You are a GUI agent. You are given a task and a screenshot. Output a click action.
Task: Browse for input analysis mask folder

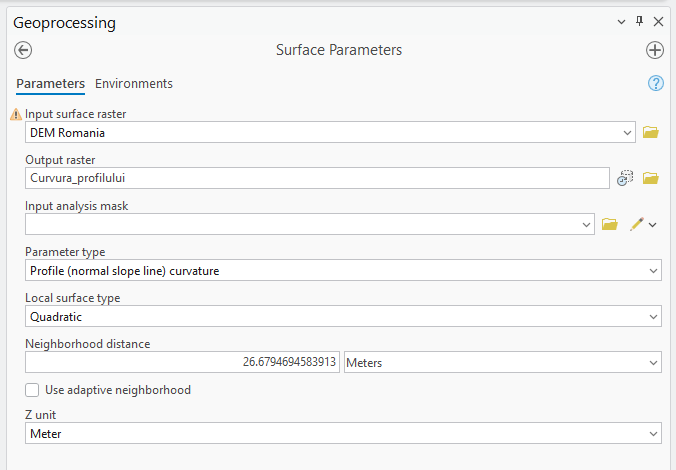pos(610,224)
